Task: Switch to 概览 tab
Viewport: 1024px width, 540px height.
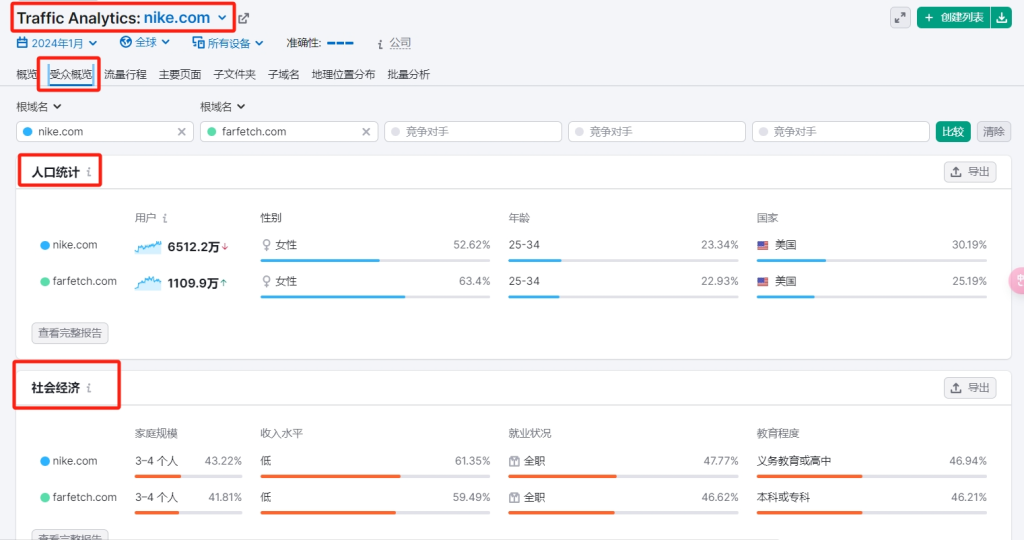Action: [x=27, y=74]
